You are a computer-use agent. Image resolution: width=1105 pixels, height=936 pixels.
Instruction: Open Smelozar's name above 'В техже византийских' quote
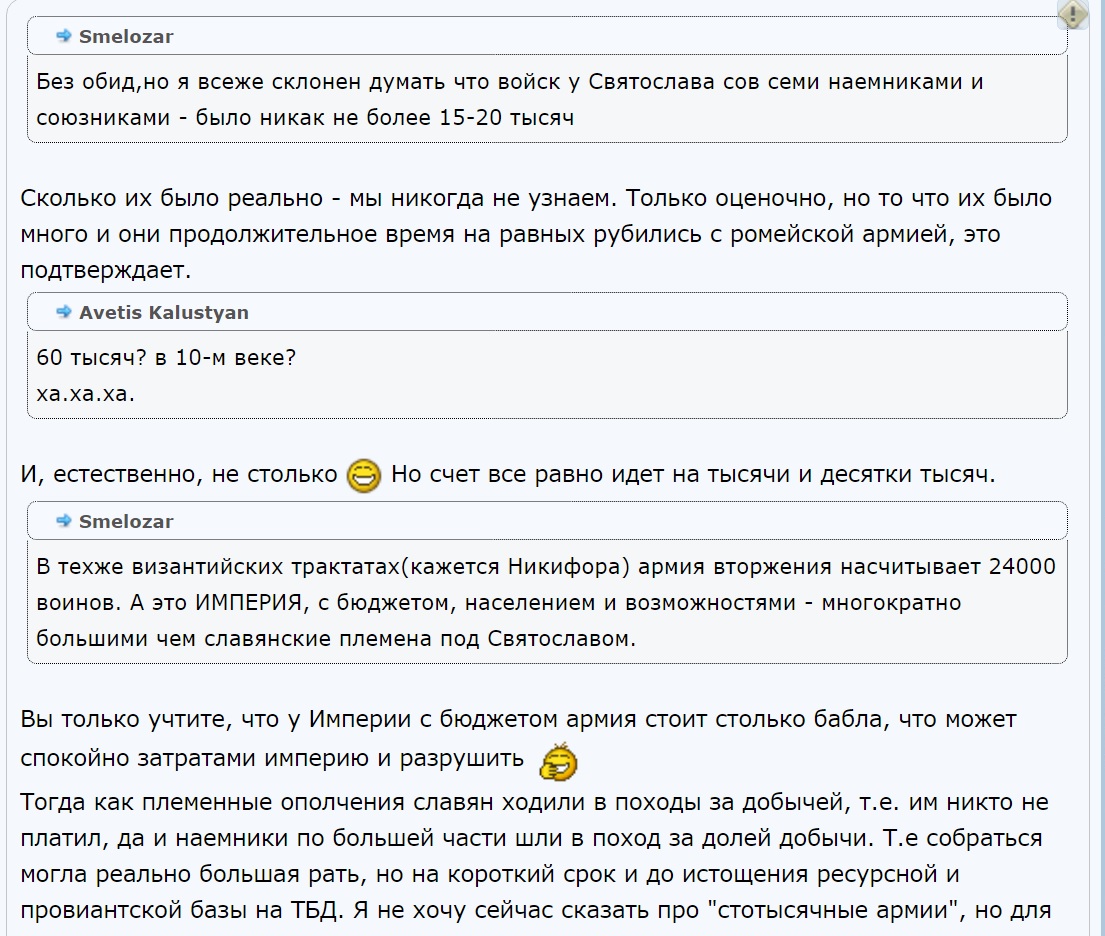(x=126, y=522)
